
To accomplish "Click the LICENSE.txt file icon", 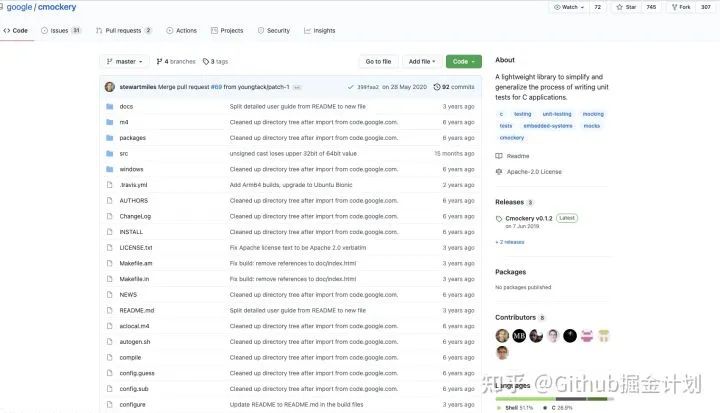I will click(x=109, y=248).
